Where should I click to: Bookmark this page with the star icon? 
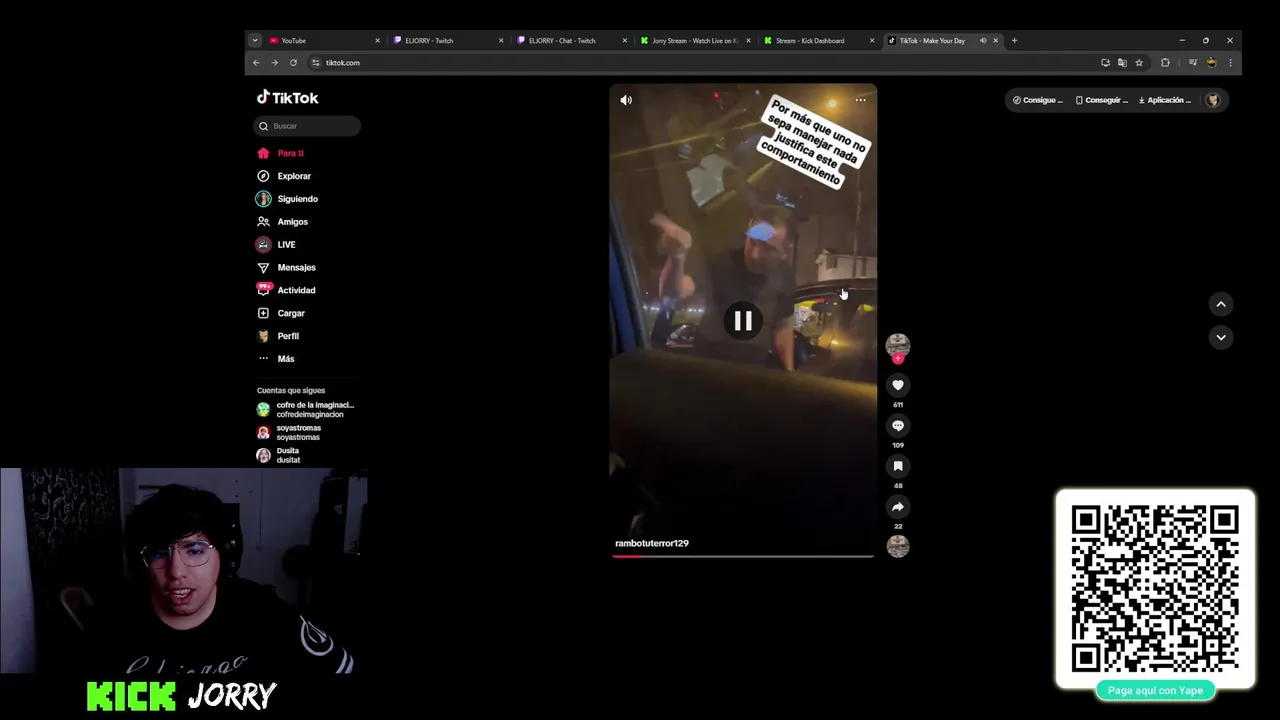pyautogui.click(x=1139, y=63)
